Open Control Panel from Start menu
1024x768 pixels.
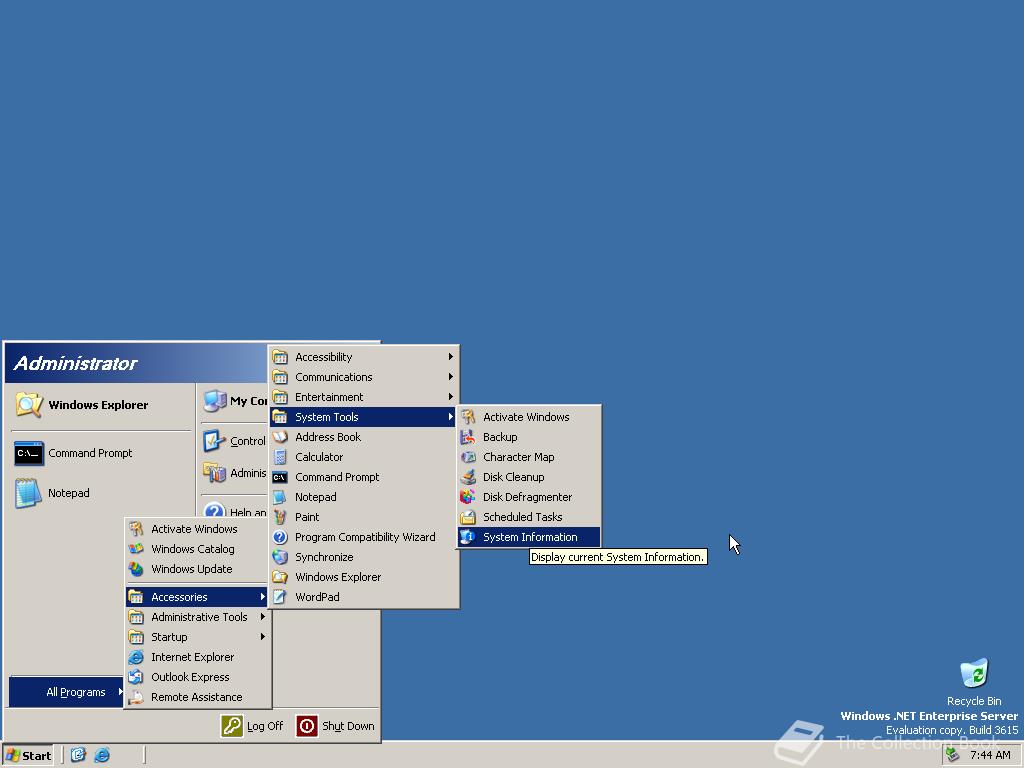[x=234, y=441]
